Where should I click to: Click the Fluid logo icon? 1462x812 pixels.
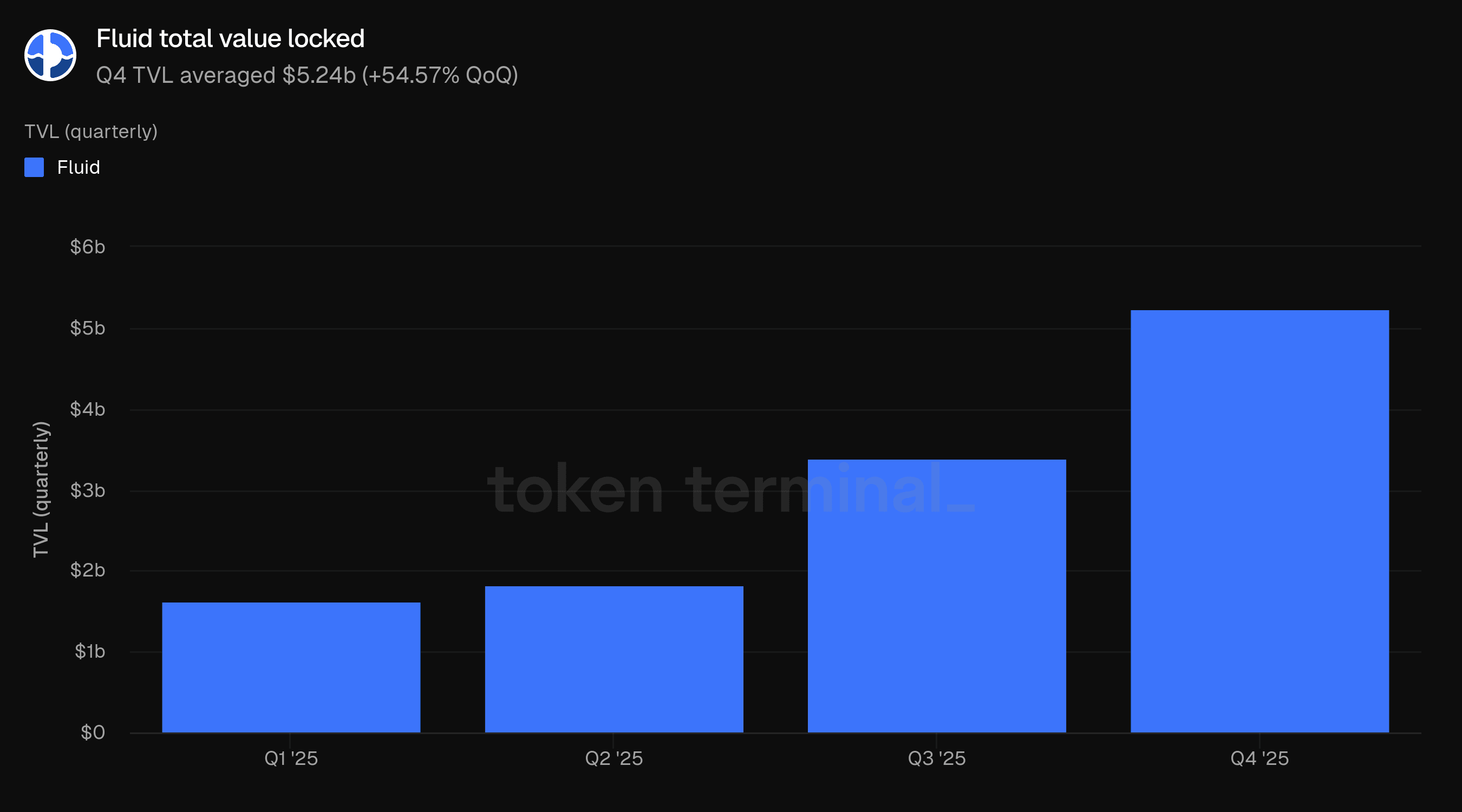click(50, 55)
